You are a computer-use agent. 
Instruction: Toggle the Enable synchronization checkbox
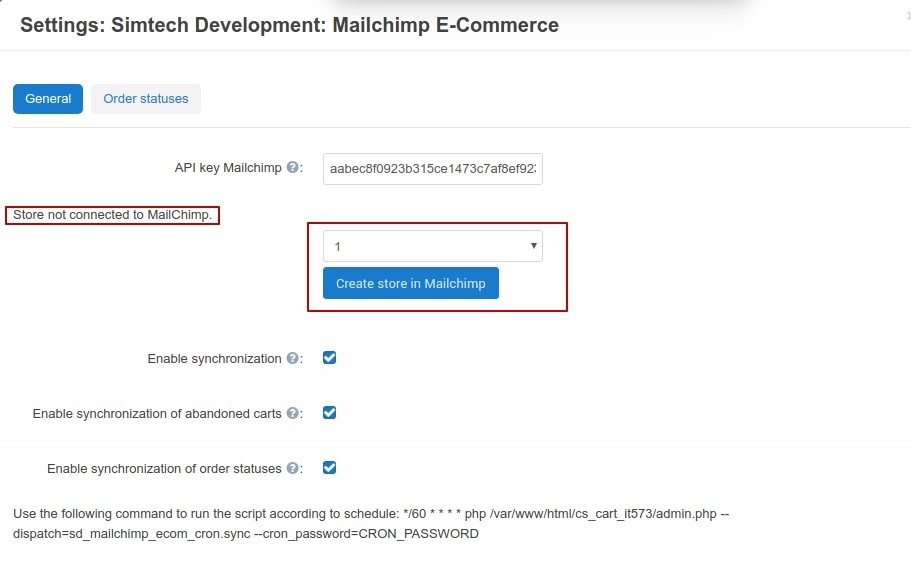[329, 357]
